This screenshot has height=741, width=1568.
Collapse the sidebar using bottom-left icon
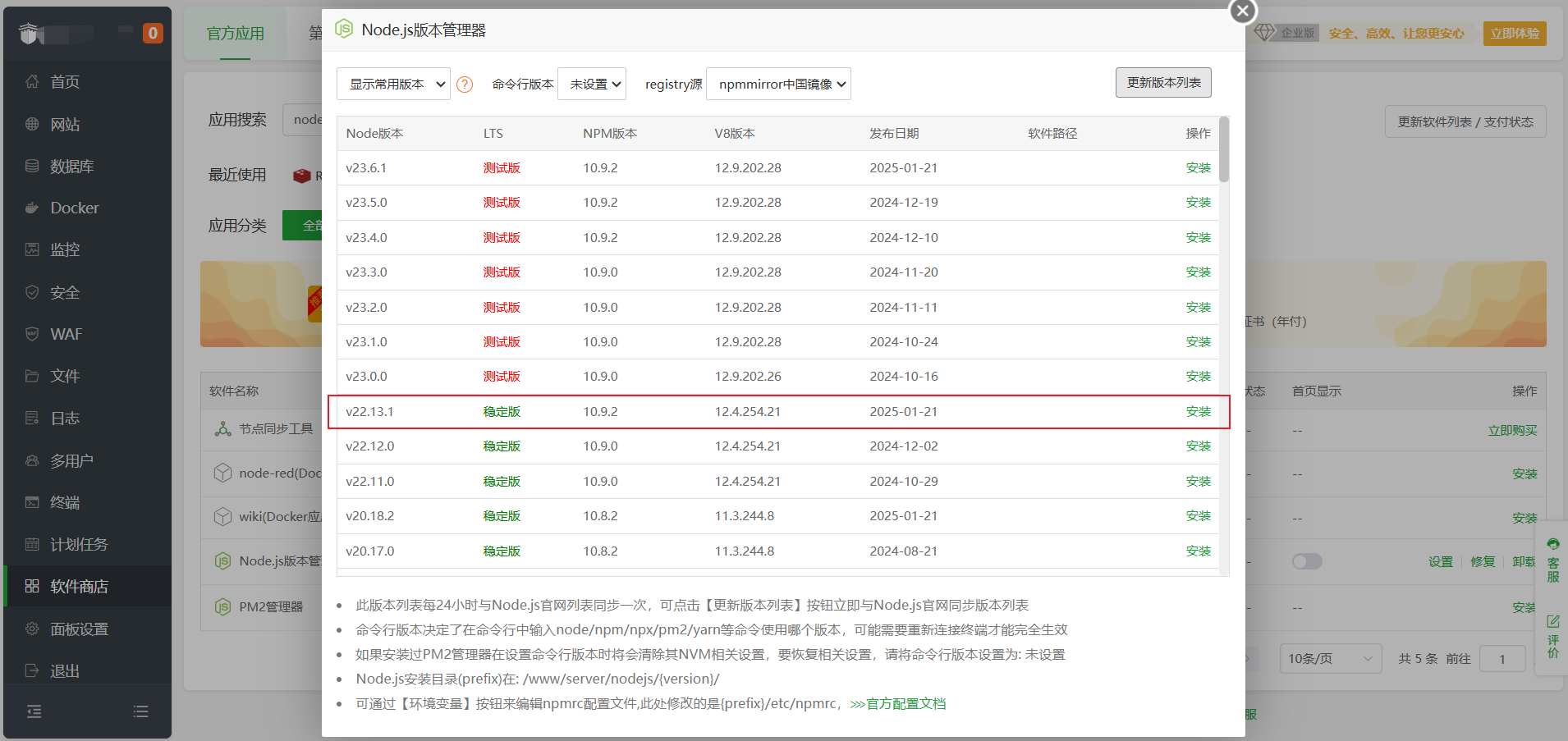tap(34, 711)
